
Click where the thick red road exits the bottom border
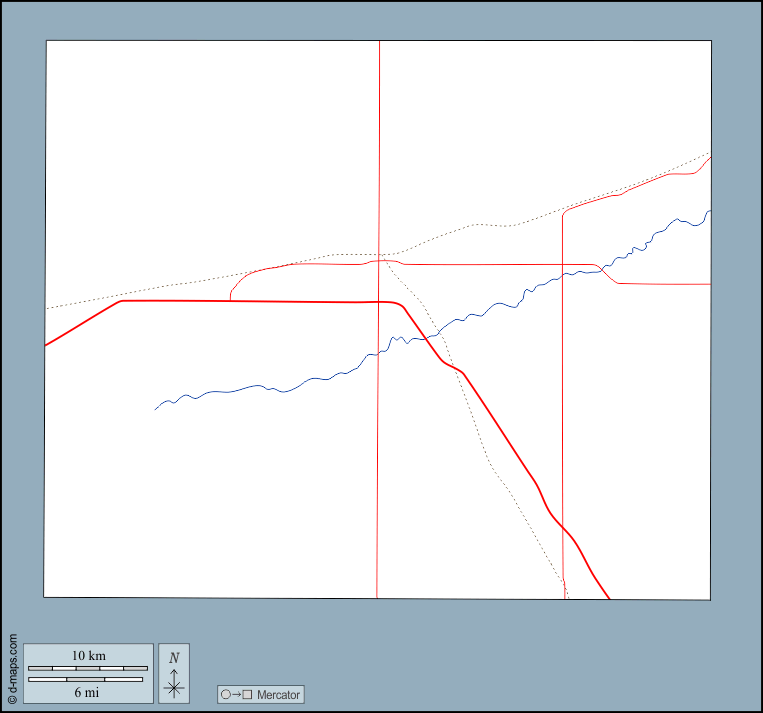pos(609,598)
